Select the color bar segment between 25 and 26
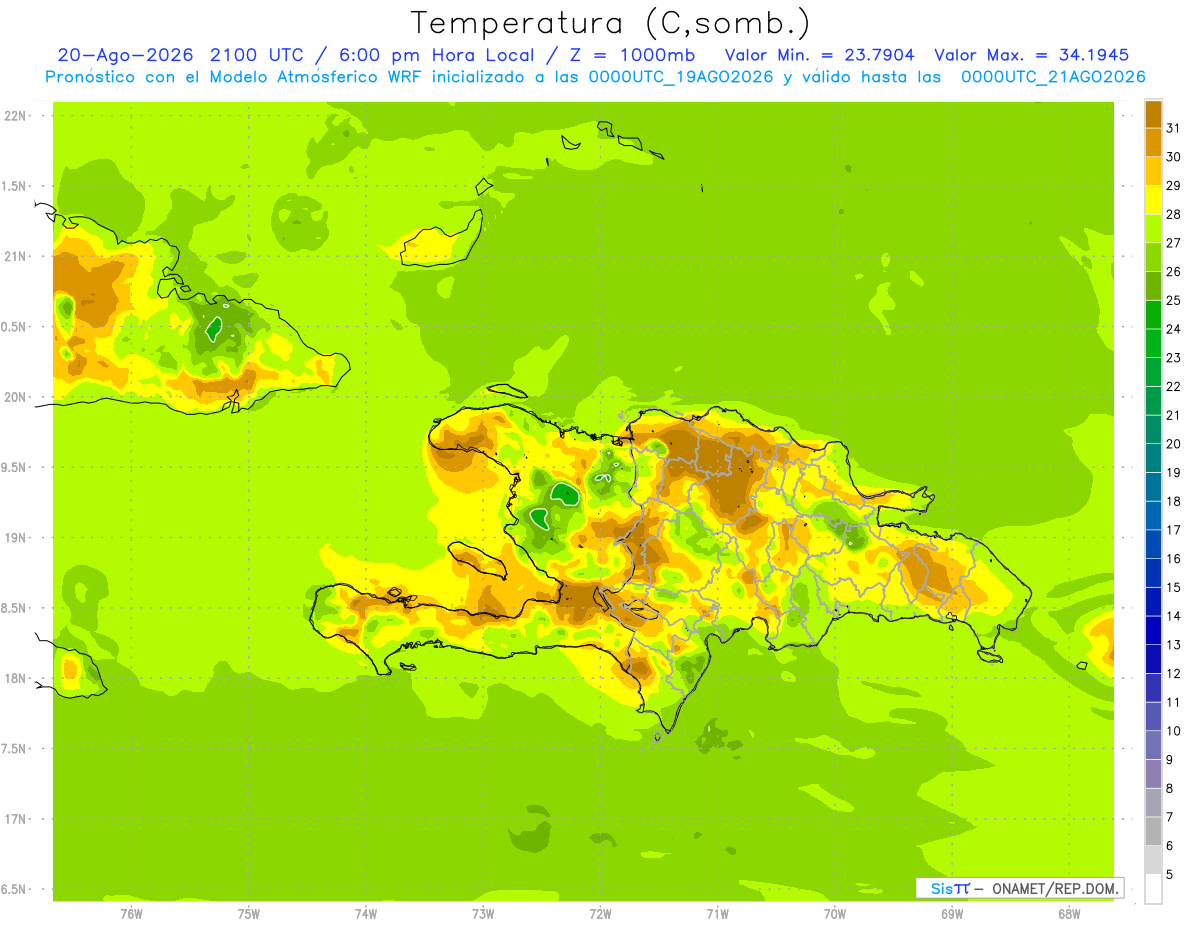 coord(1153,286)
